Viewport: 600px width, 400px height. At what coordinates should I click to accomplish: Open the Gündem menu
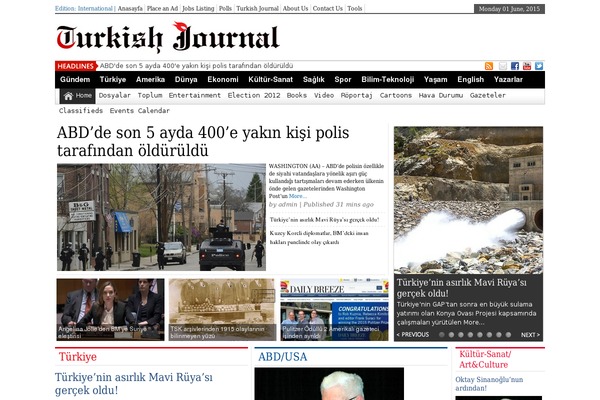tap(75, 80)
